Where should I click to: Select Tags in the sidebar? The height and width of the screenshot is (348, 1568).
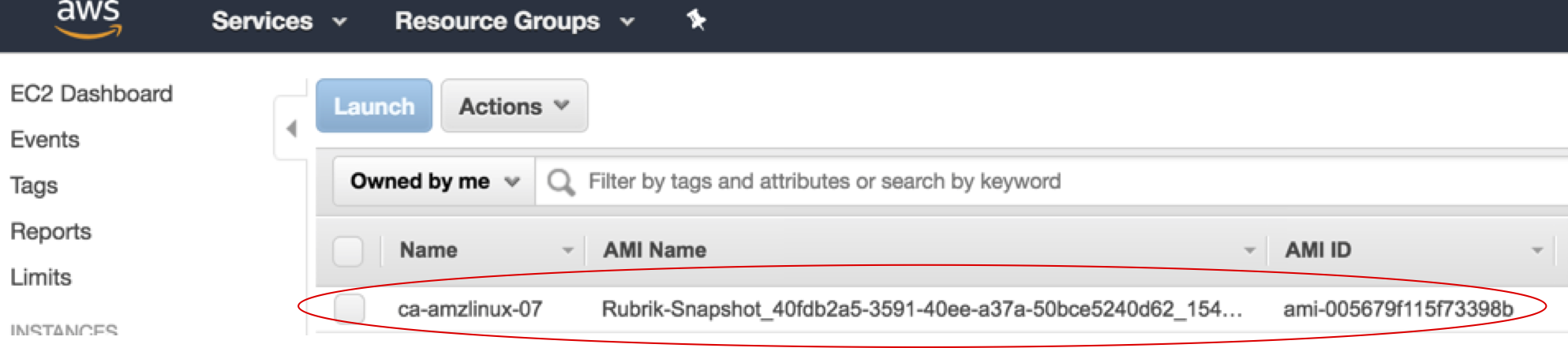(34, 186)
